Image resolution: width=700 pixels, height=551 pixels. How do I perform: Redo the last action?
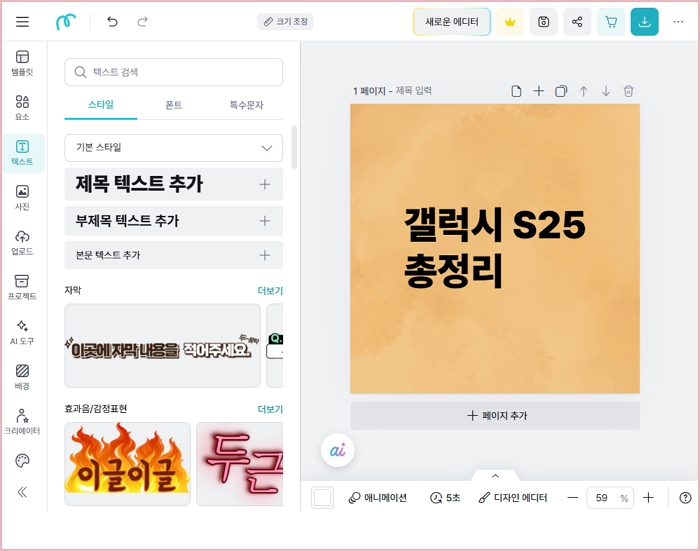[142, 21]
